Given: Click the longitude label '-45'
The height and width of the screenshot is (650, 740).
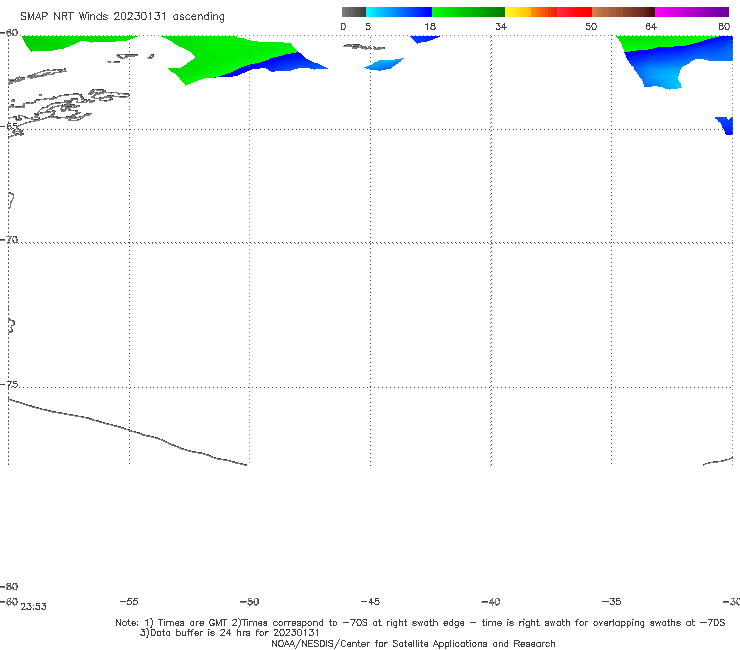Looking at the screenshot, I should point(370,601).
